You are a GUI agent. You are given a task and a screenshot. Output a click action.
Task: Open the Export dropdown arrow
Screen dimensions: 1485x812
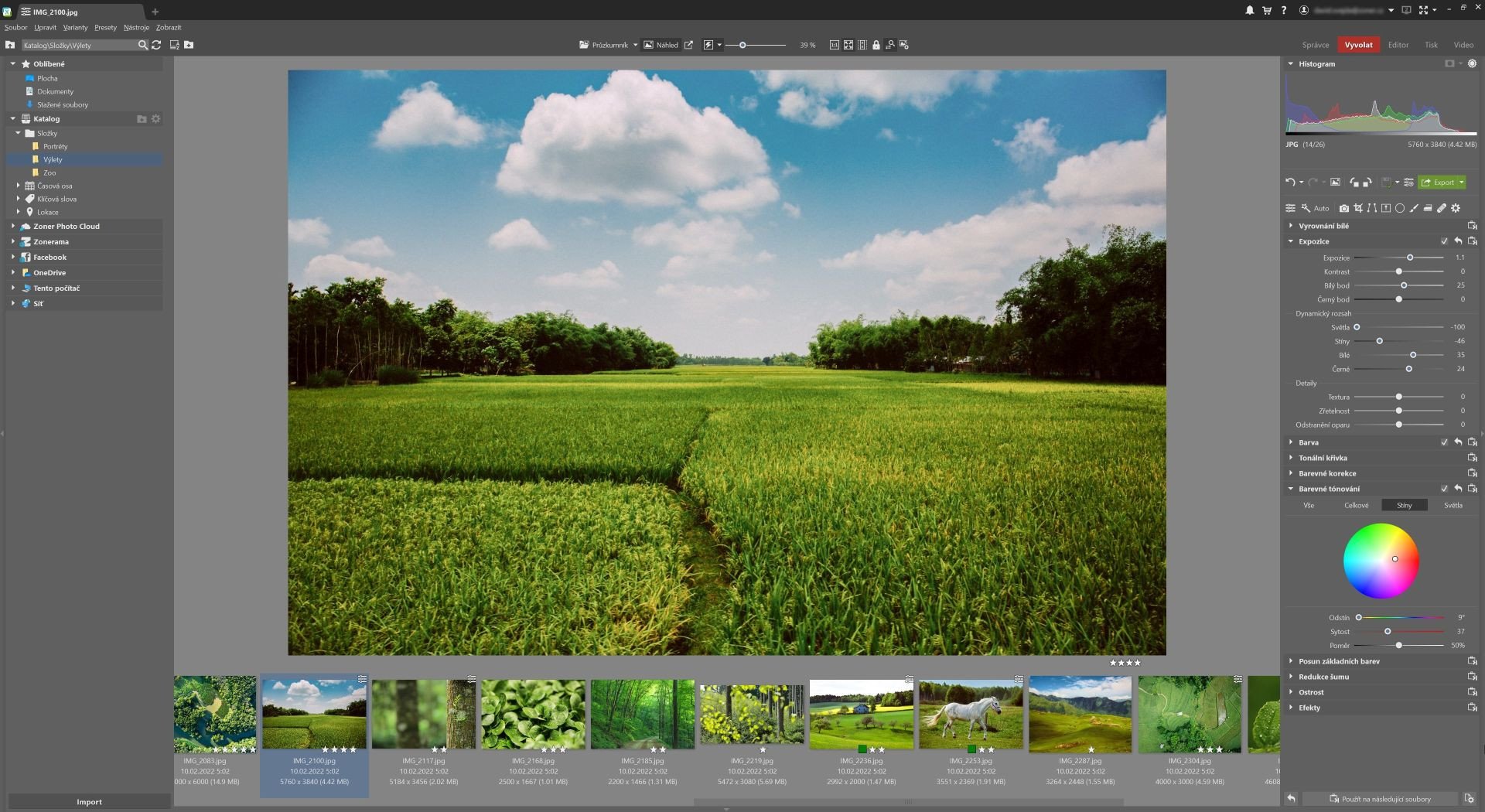coord(1461,183)
